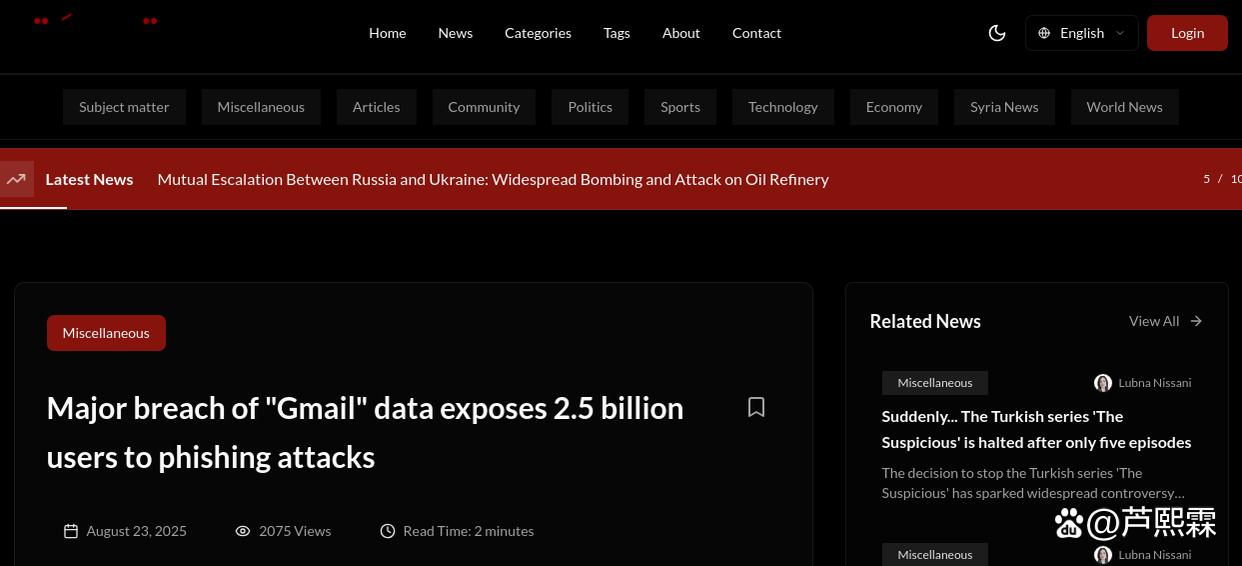The width and height of the screenshot is (1242, 566).
Task: Click the site logo in the header
Action: [96, 20]
